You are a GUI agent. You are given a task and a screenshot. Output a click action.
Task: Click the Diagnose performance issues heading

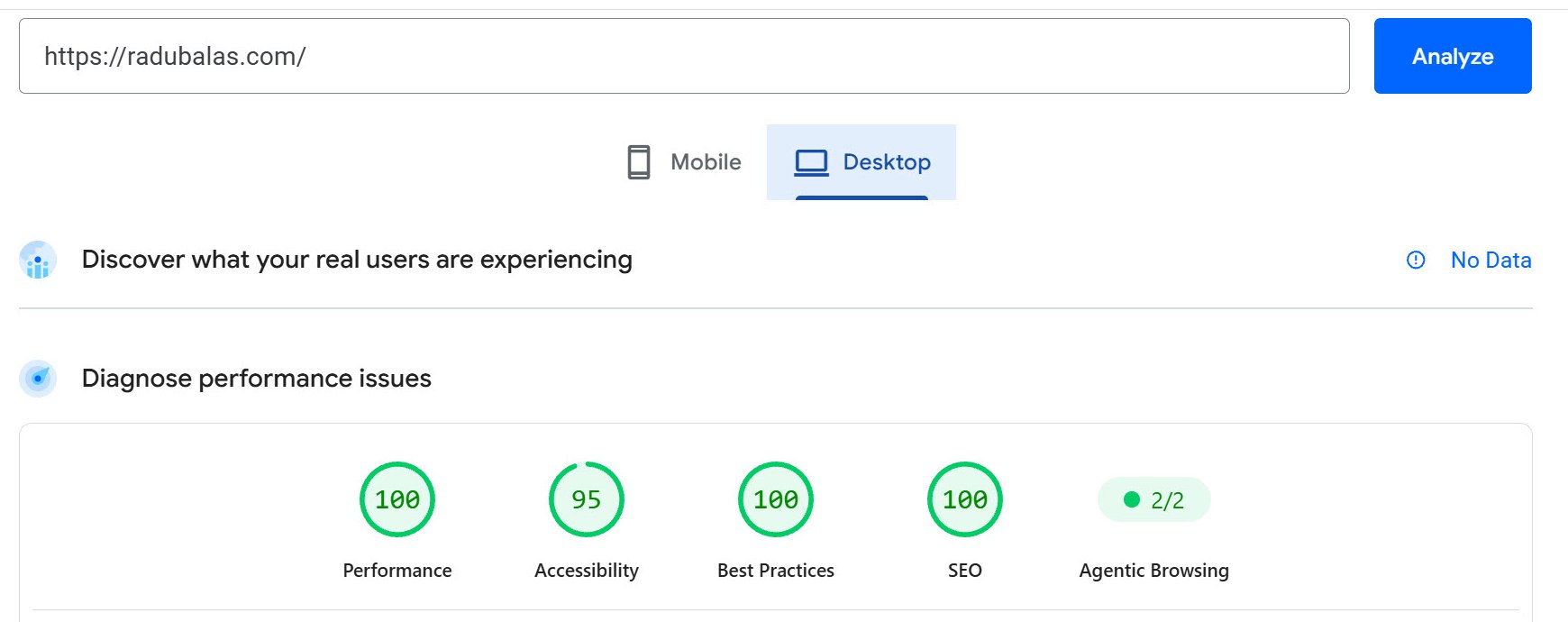[257, 379]
